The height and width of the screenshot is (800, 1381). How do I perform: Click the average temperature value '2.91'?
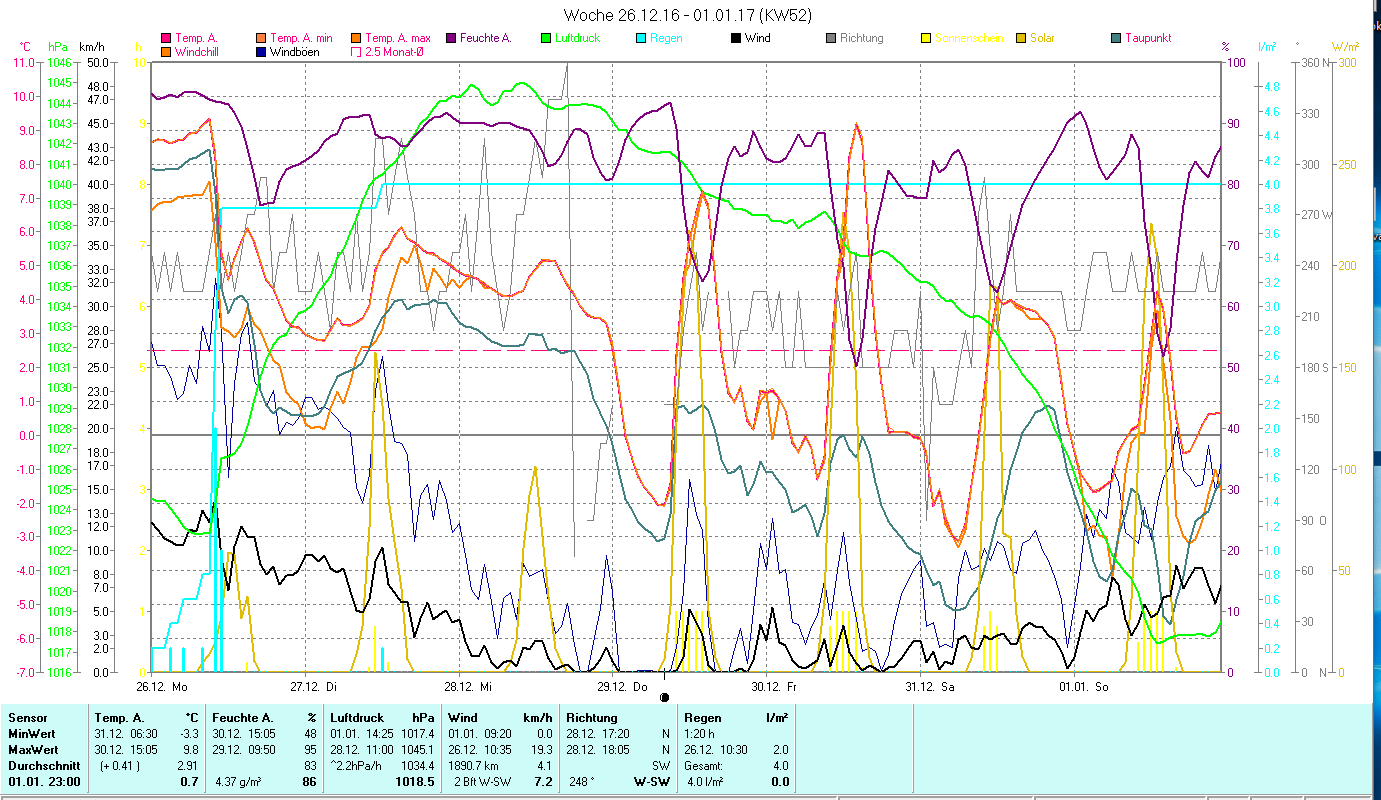pyautogui.click(x=188, y=766)
